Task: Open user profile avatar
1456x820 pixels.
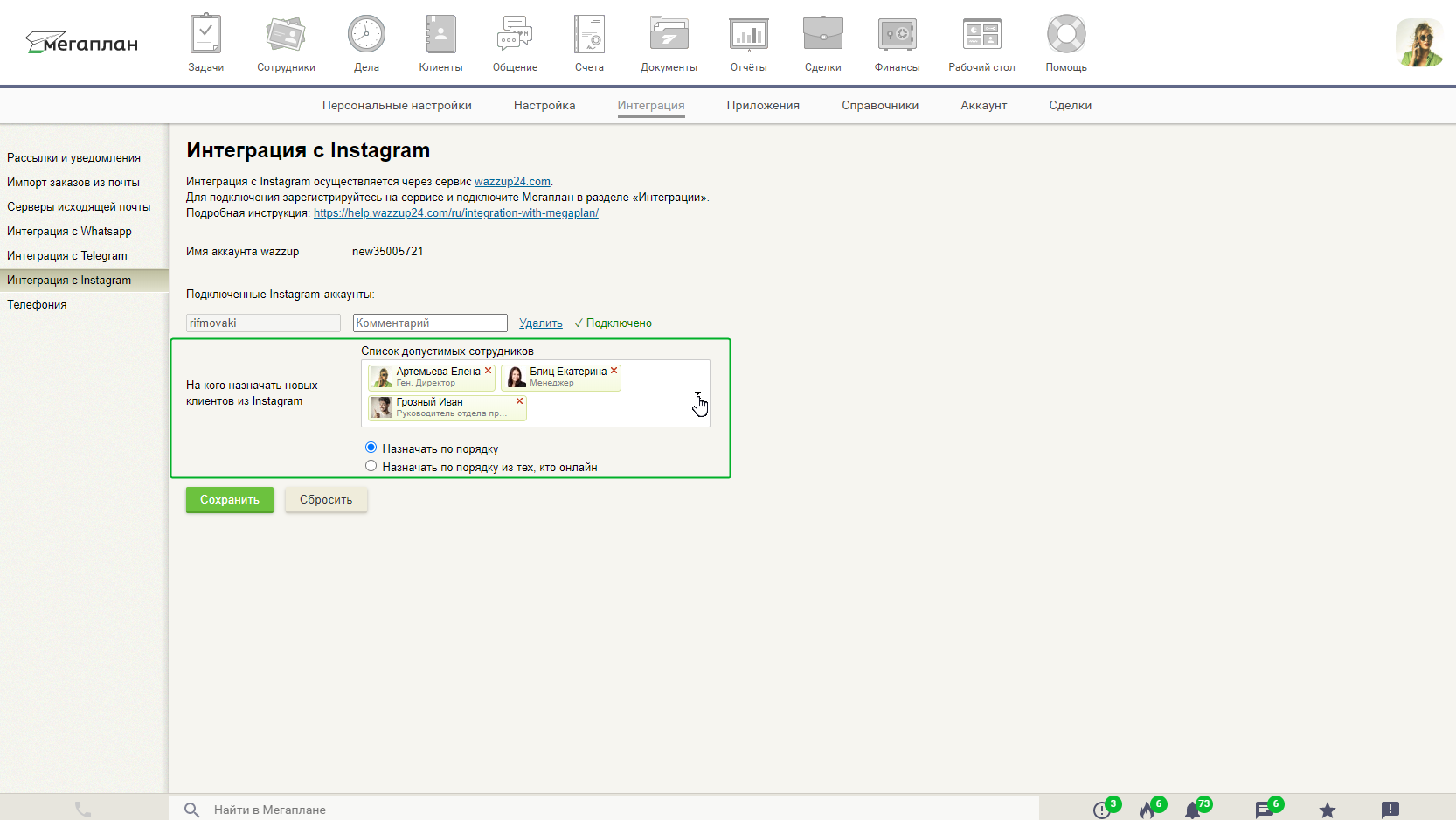Action: (x=1419, y=43)
